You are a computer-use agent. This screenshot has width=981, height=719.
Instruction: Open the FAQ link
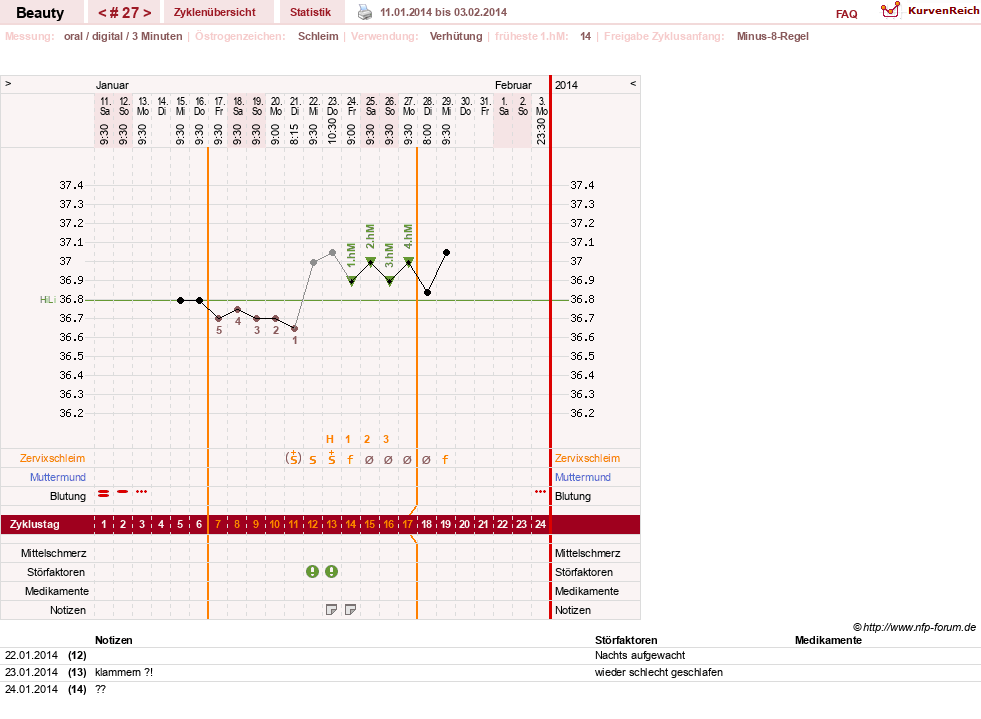846,14
